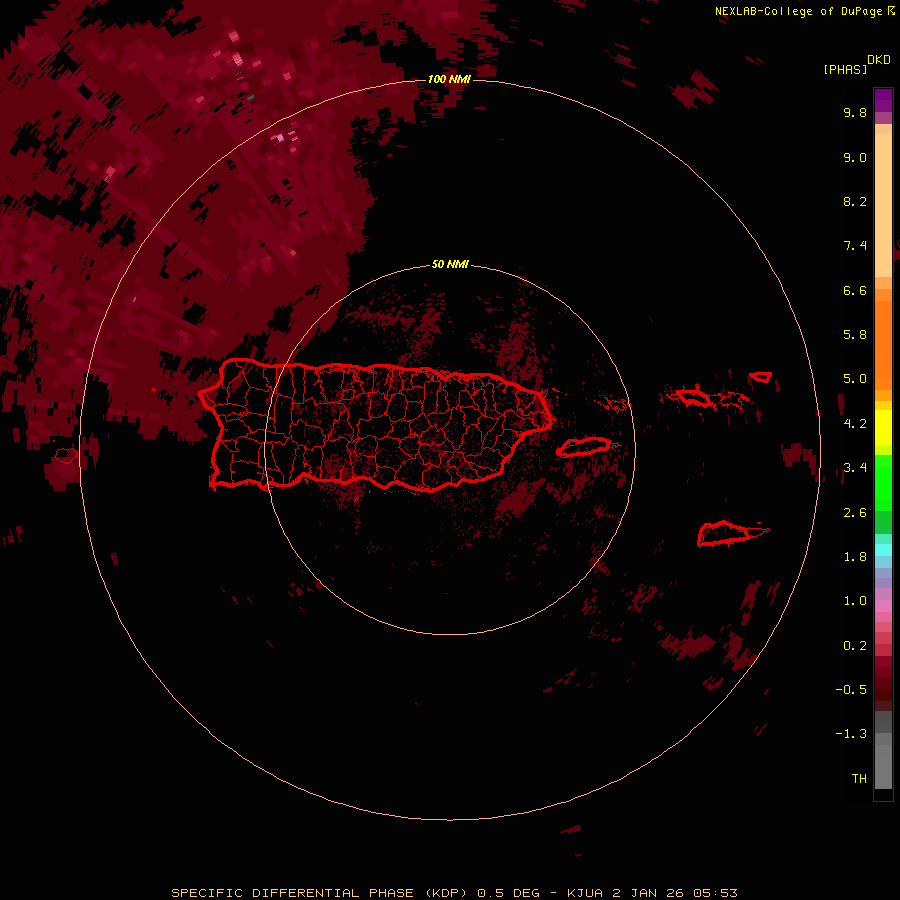Click the DKD product code label
This screenshot has height=900, width=900.
click(x=878, y=60)
